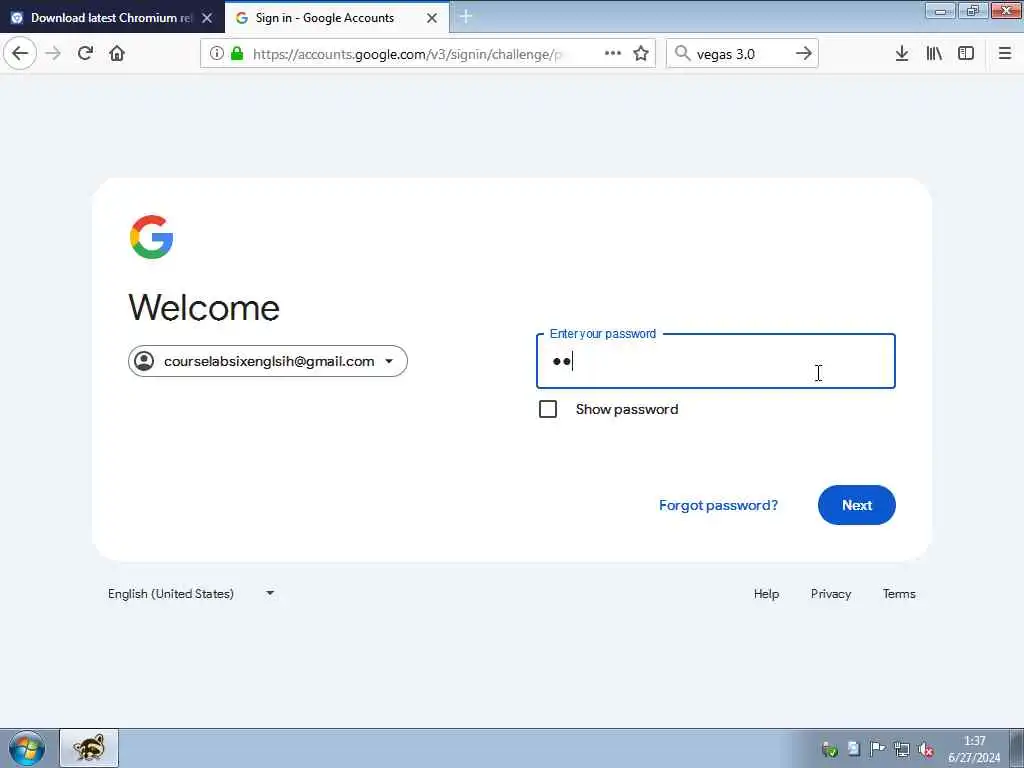Open the Terms link
Screen dimensions: 1024x768
point(899,594)
